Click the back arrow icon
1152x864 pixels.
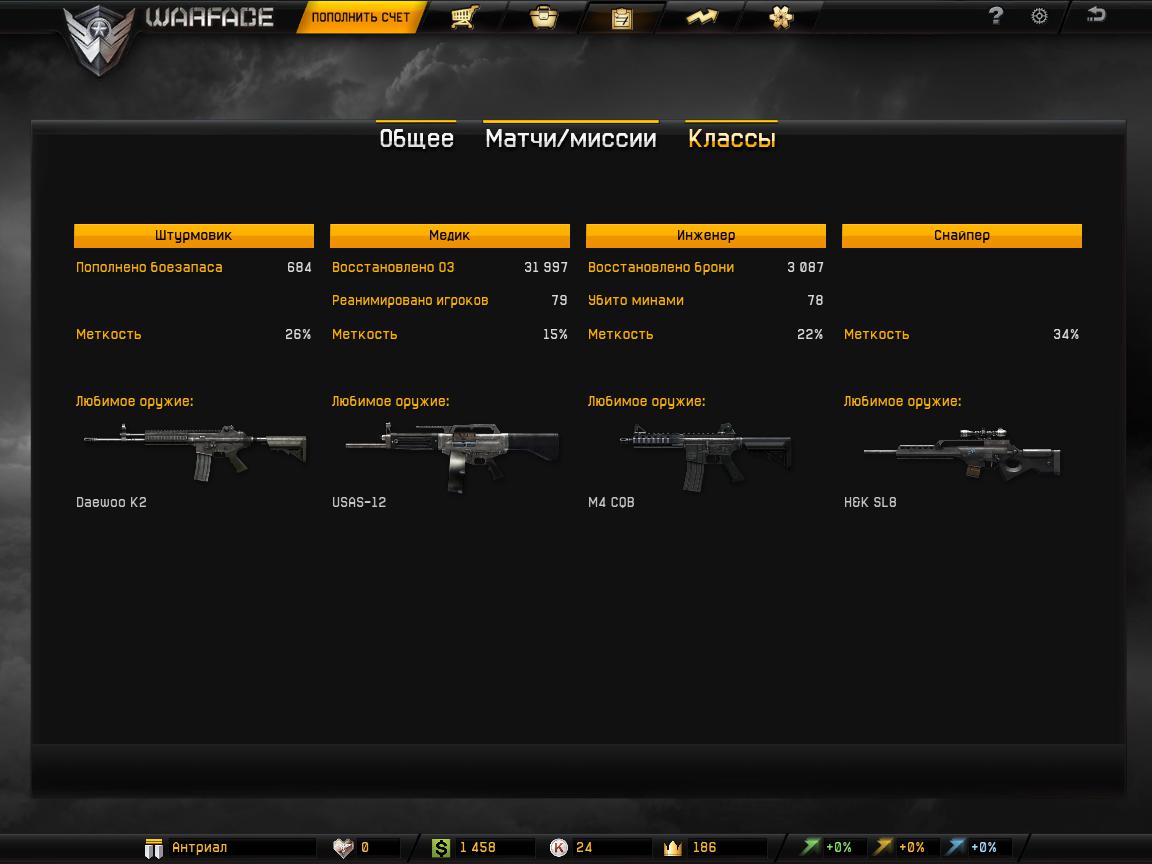click(x=1095, y=15)
